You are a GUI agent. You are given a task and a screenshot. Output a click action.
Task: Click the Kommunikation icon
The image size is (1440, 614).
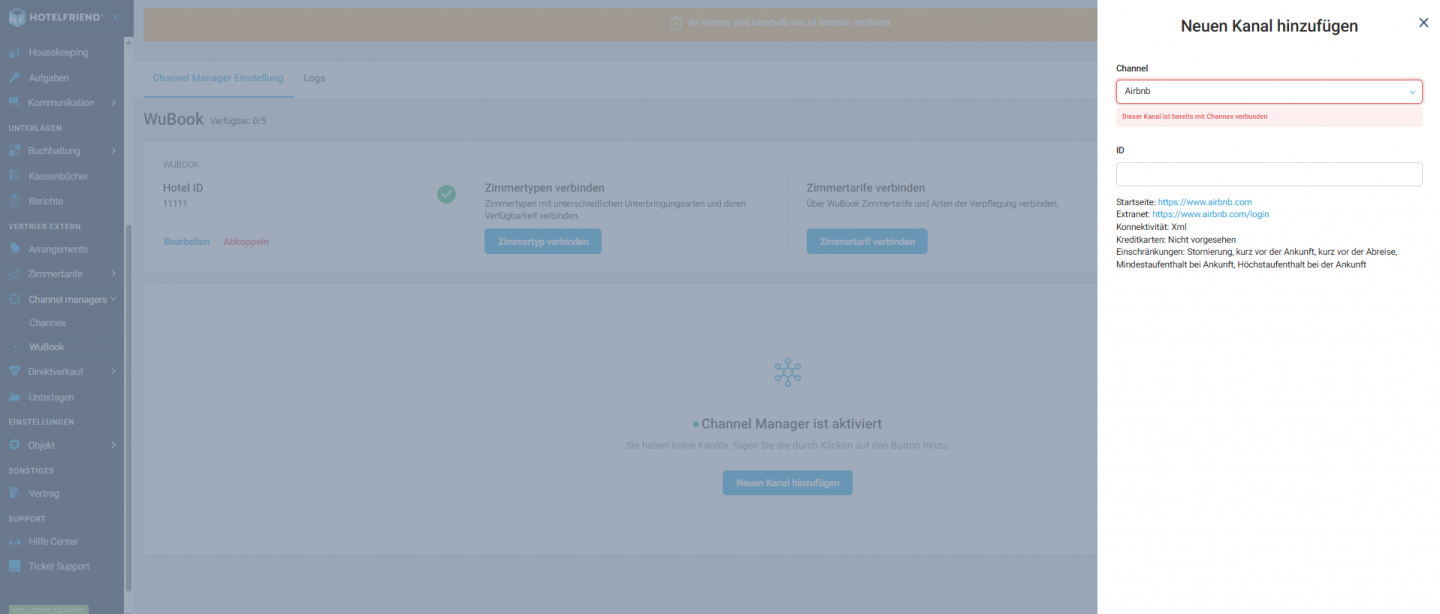click(15, 102)
